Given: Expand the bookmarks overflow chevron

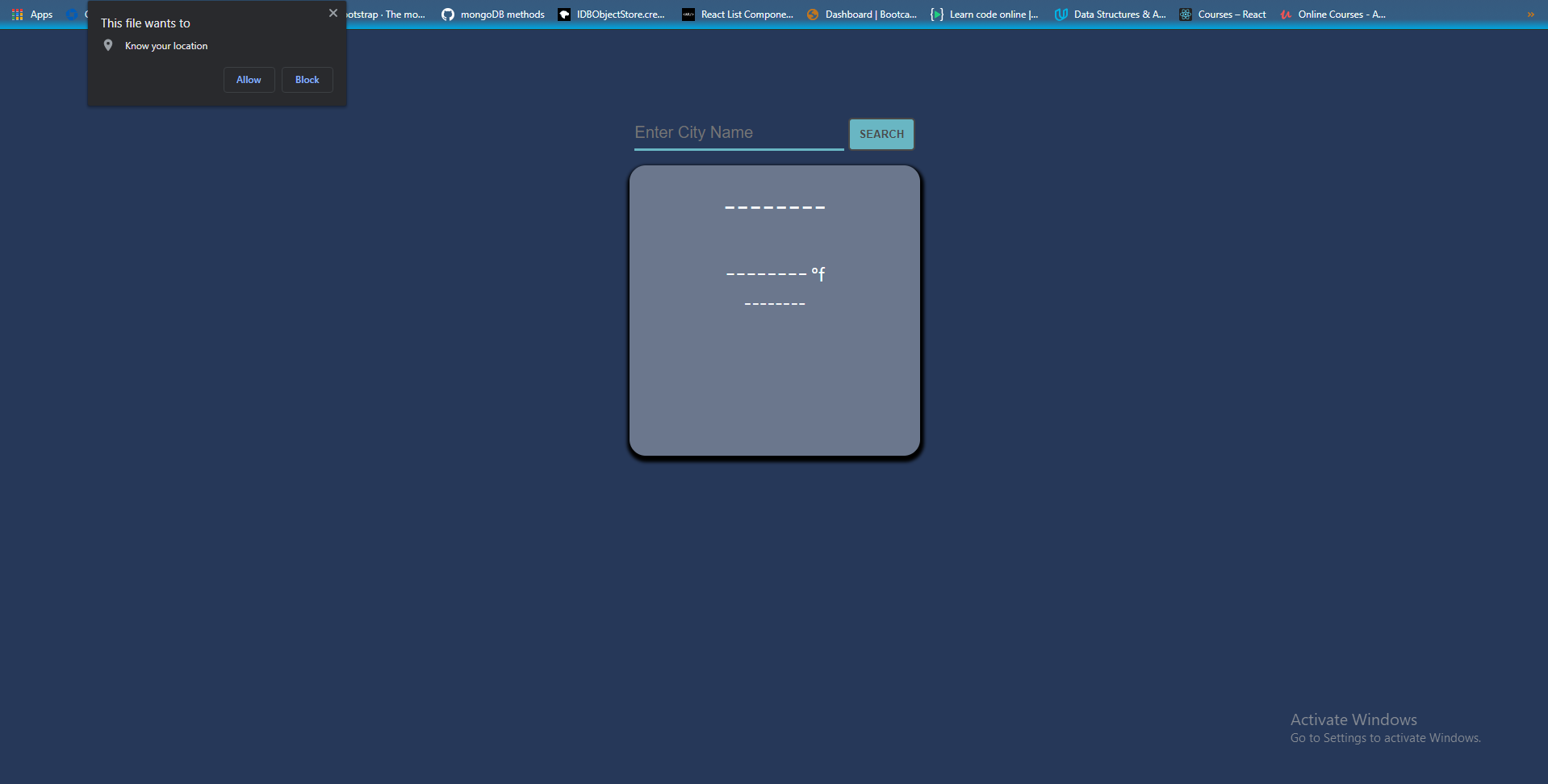Looking at the screenshot, I should [1530, 15].
